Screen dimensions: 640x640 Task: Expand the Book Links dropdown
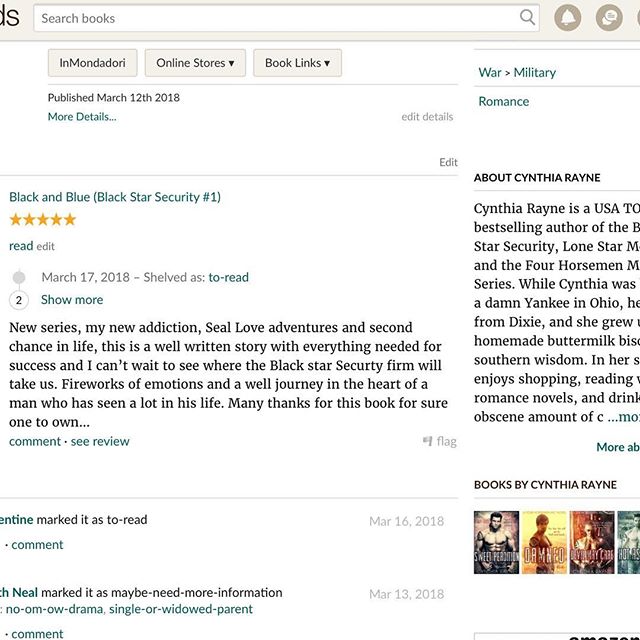point(297,63)
